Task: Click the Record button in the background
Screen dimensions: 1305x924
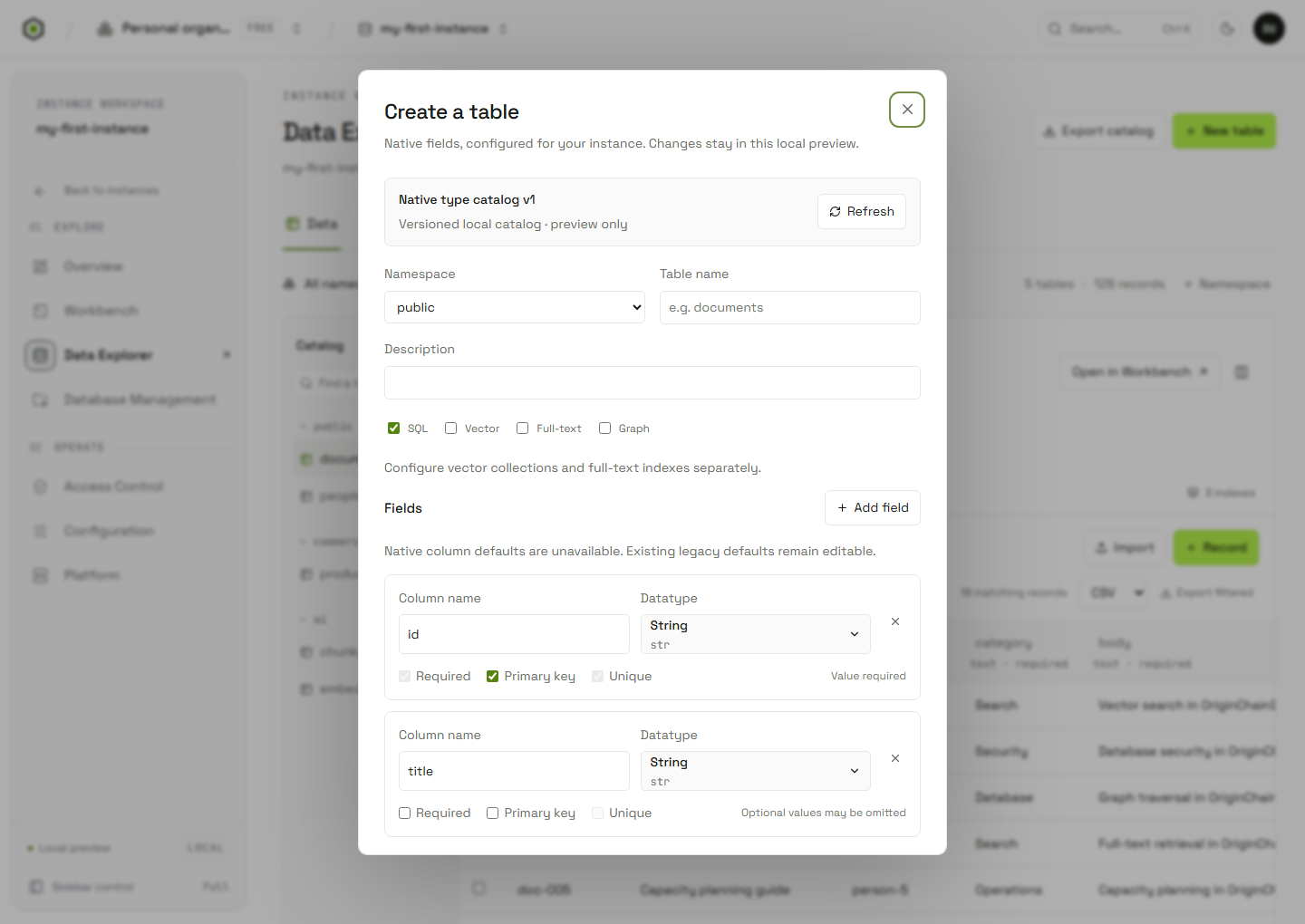Action: pyautogui.click(x=1215, y=547)
